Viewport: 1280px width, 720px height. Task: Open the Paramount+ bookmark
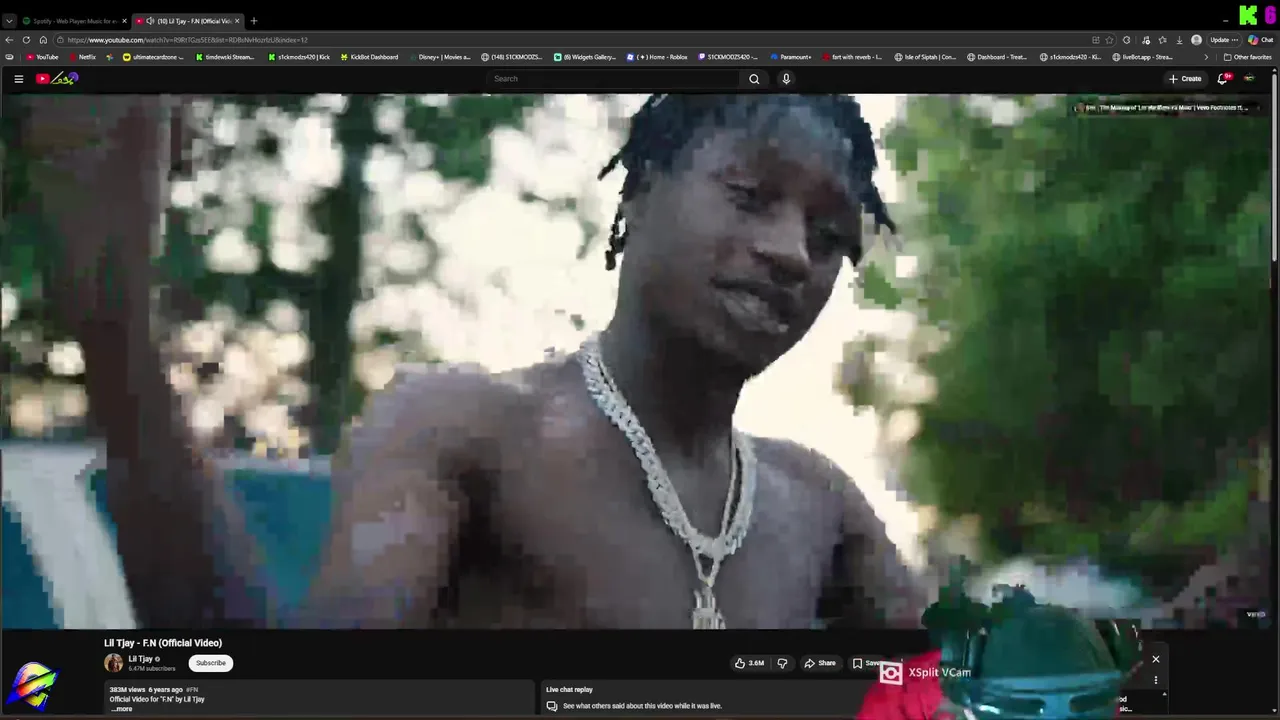tap(790, 57)
